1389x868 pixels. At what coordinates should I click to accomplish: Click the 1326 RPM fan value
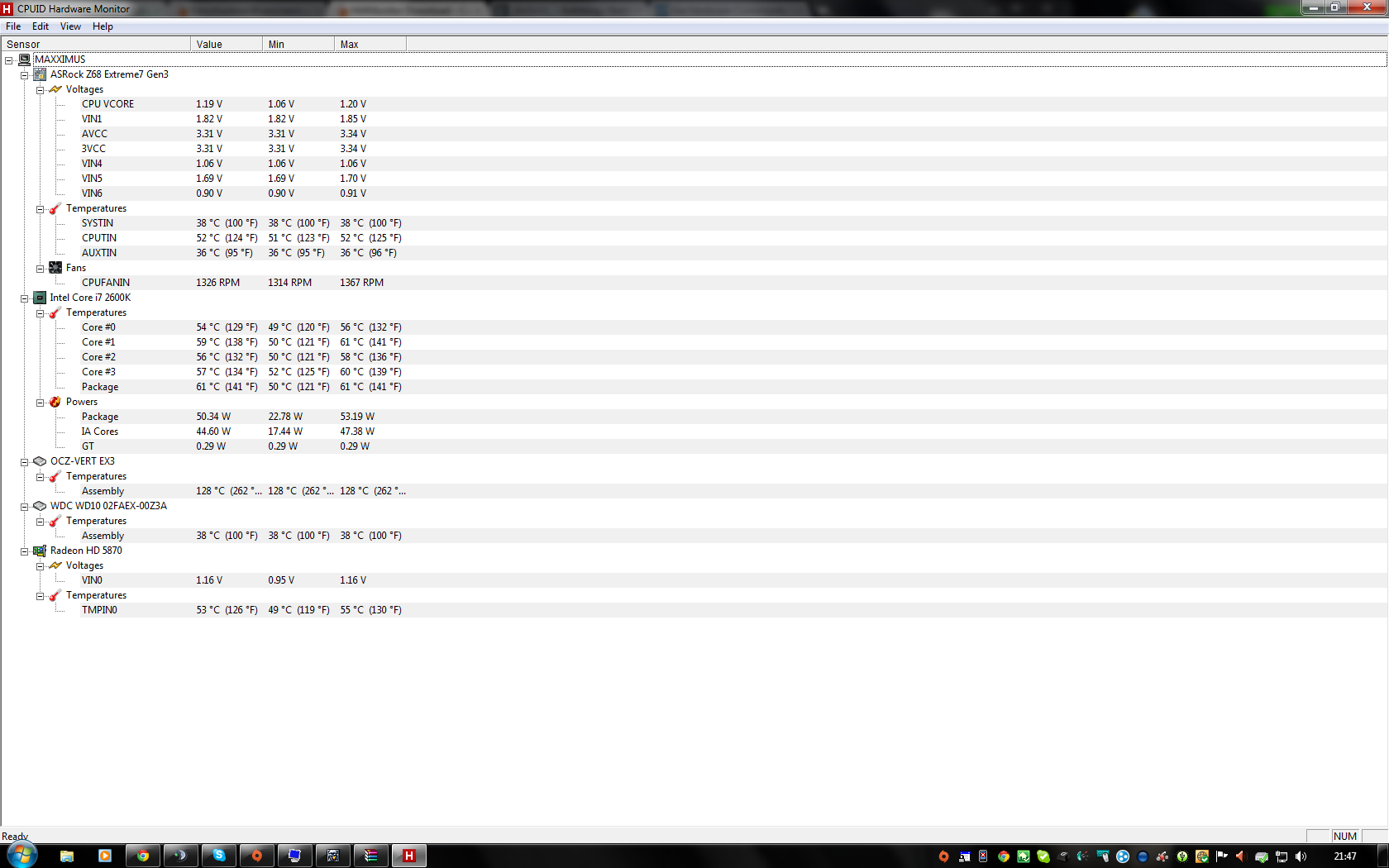pos(217,283)
